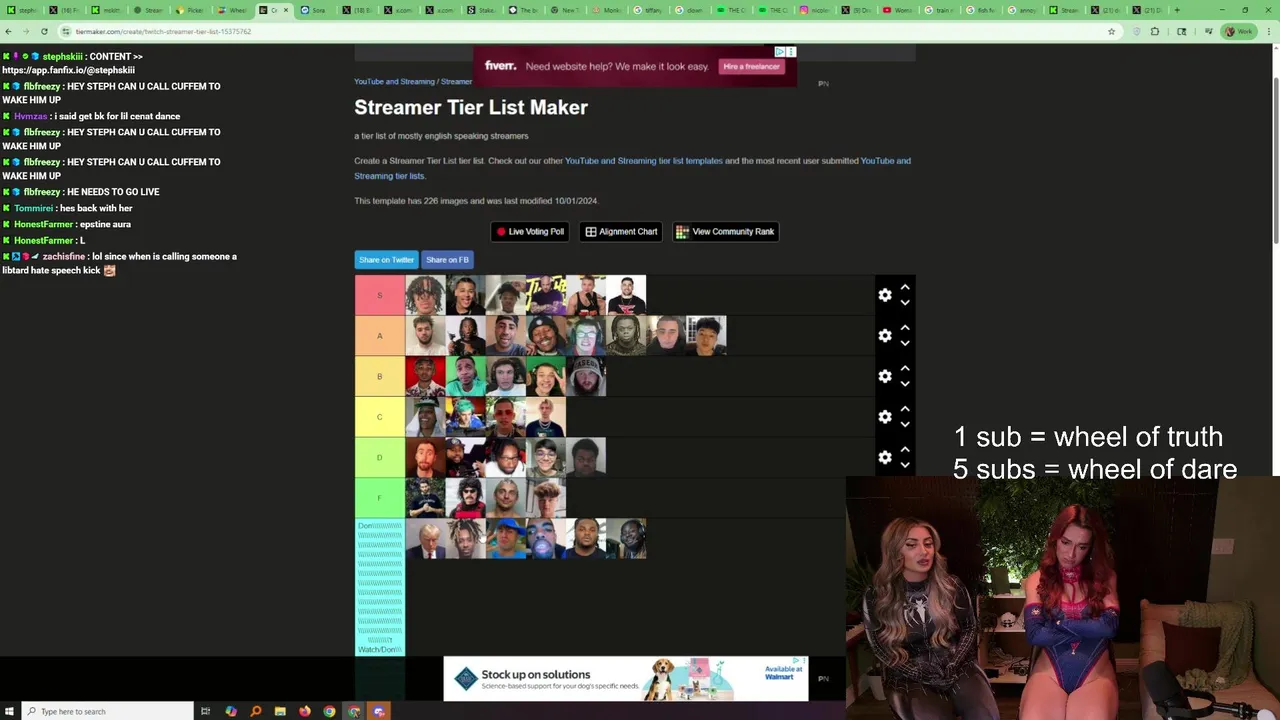The width and height of the screenshot is (1280, 720).
Task: Click taskbar search box
Action: pos(107,711)
